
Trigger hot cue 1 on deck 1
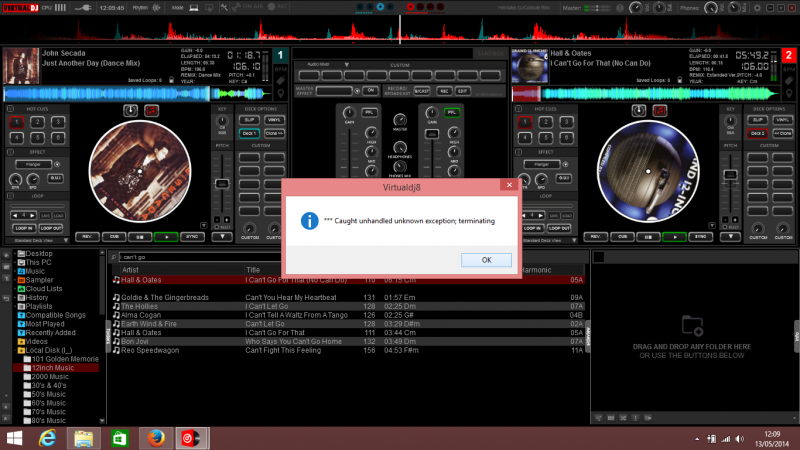pos(16,122)
